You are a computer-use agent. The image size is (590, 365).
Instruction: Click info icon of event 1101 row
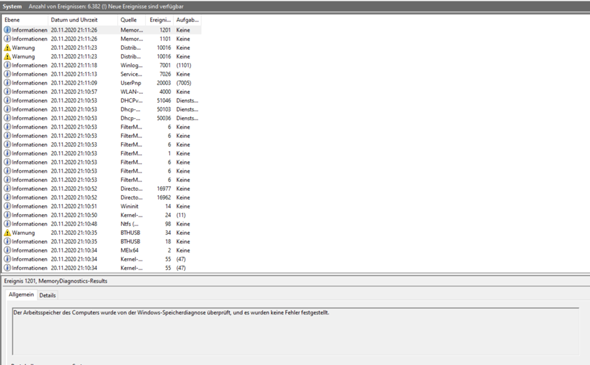tap(7, 39)
